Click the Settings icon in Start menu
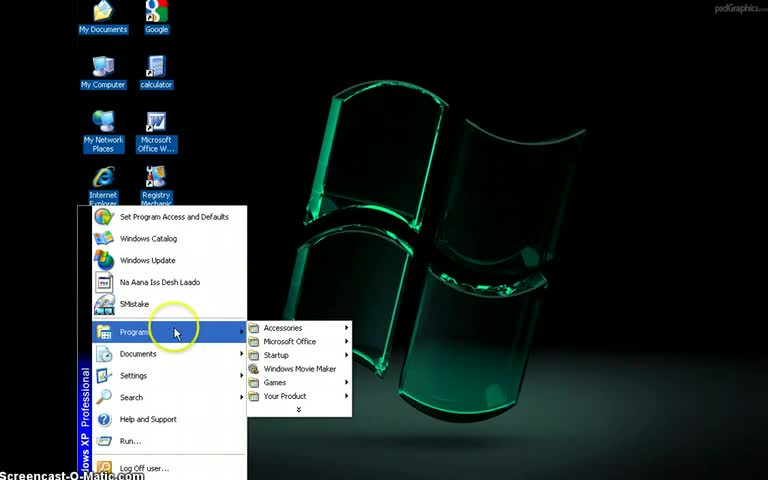 (x=104, y=376)
